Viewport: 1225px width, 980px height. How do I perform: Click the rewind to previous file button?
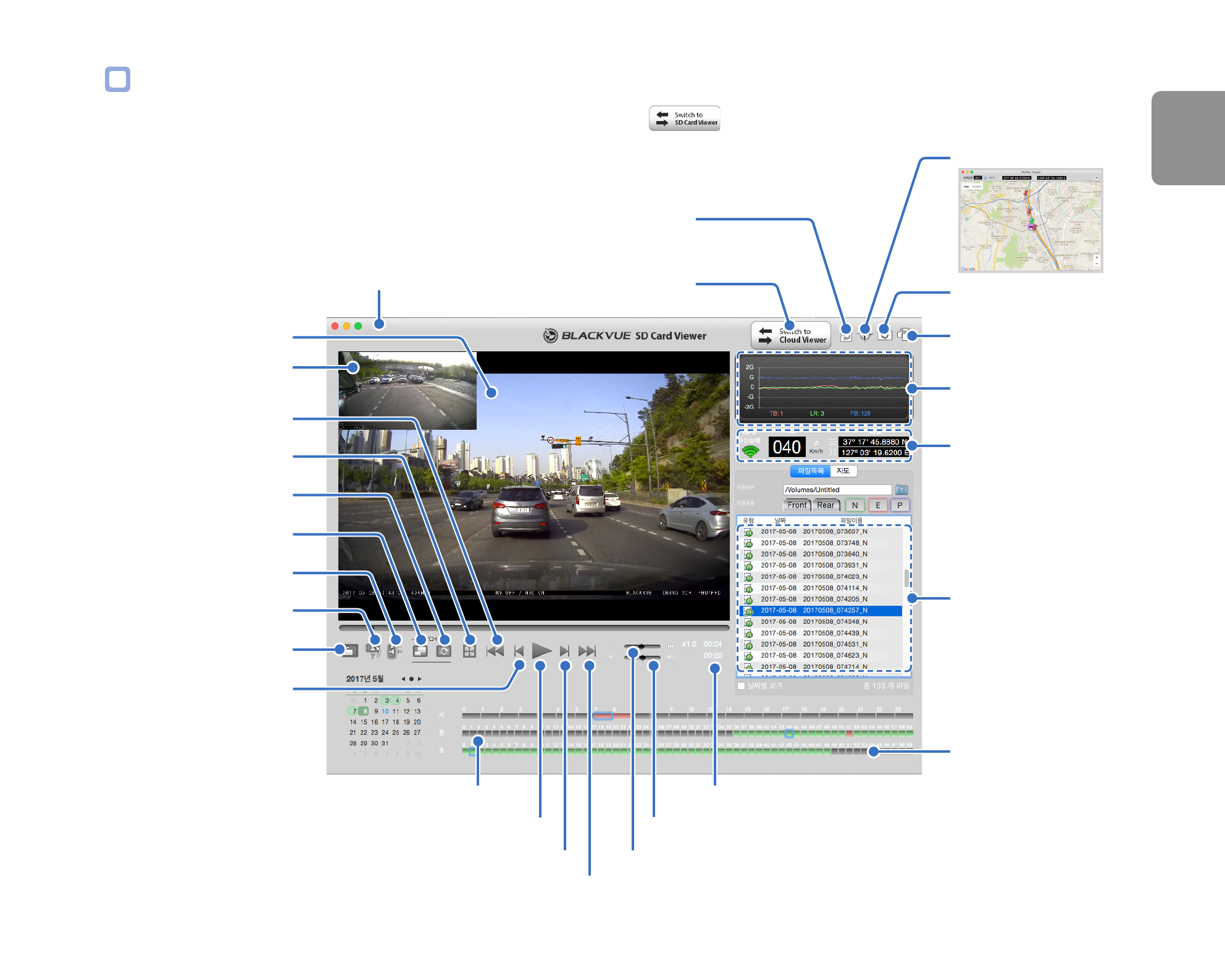click(495, 651)
